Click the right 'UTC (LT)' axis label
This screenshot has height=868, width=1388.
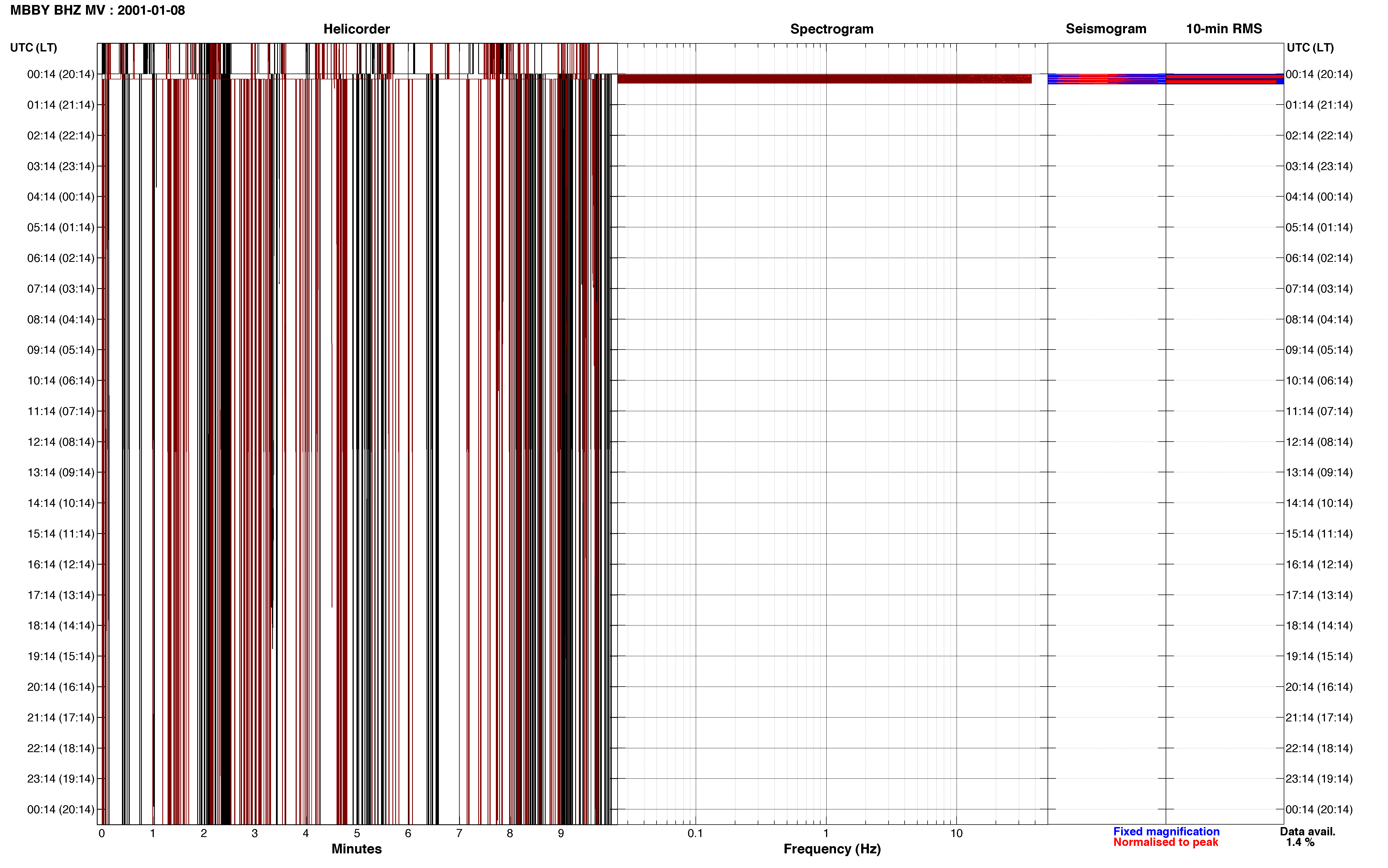(x=1310, y=48)
